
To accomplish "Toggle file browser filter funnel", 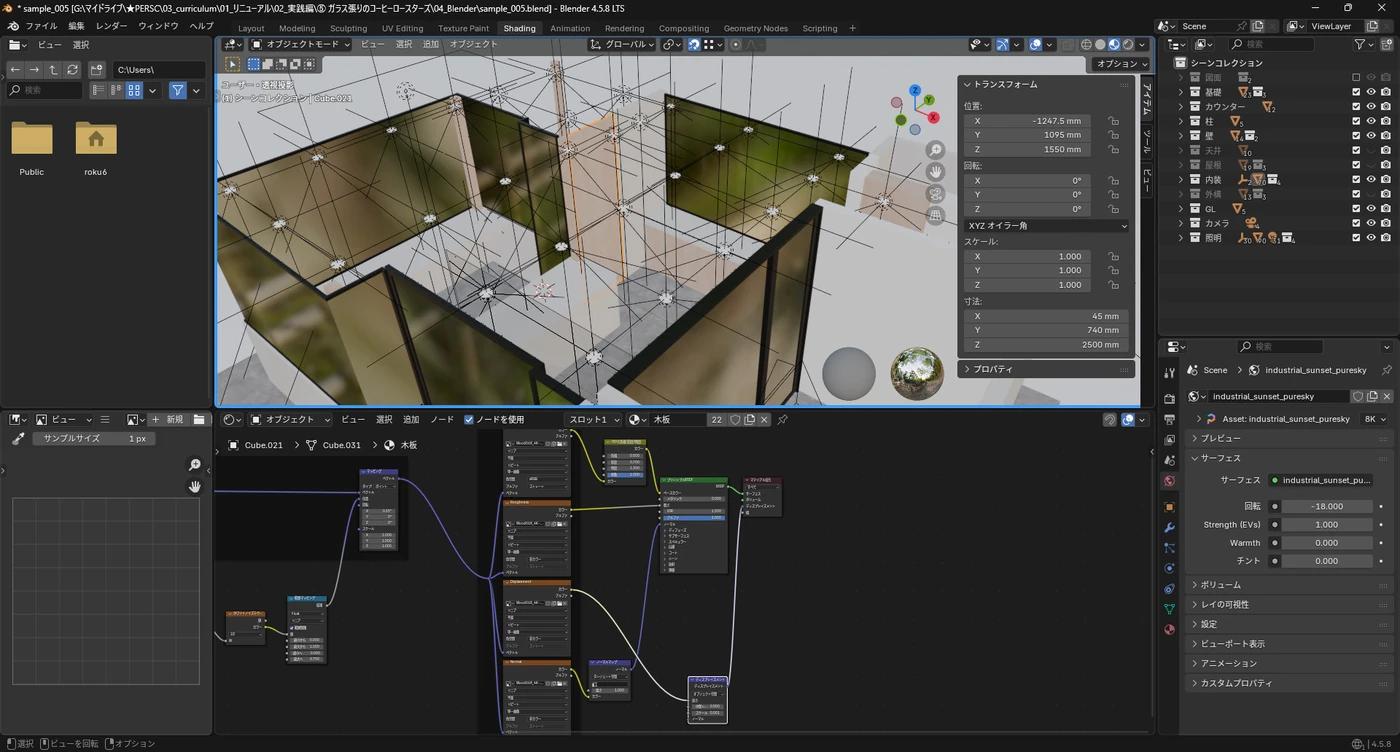I will (x=177, y=90).
